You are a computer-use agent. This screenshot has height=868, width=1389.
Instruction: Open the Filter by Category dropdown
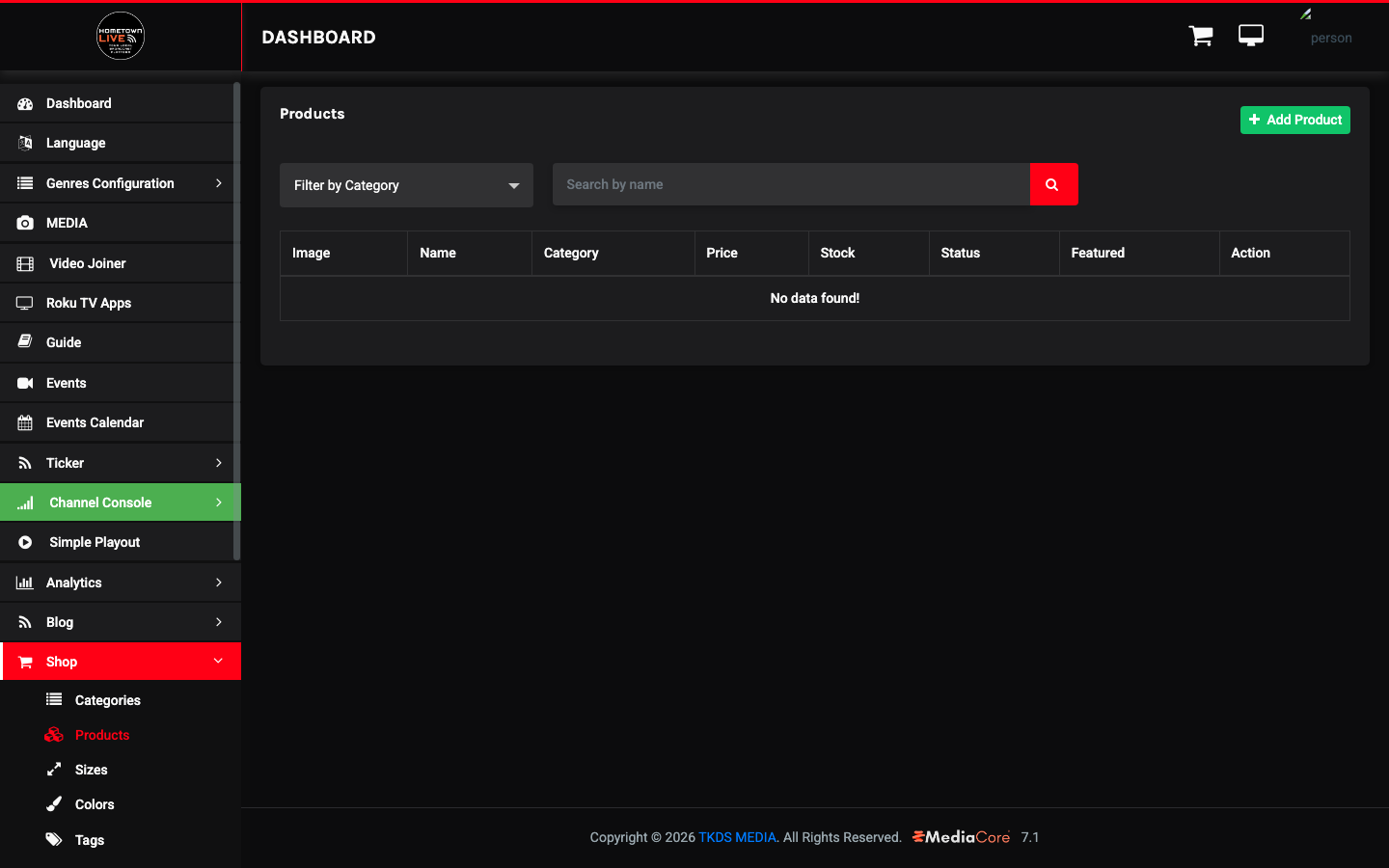[x=406, y=185]
